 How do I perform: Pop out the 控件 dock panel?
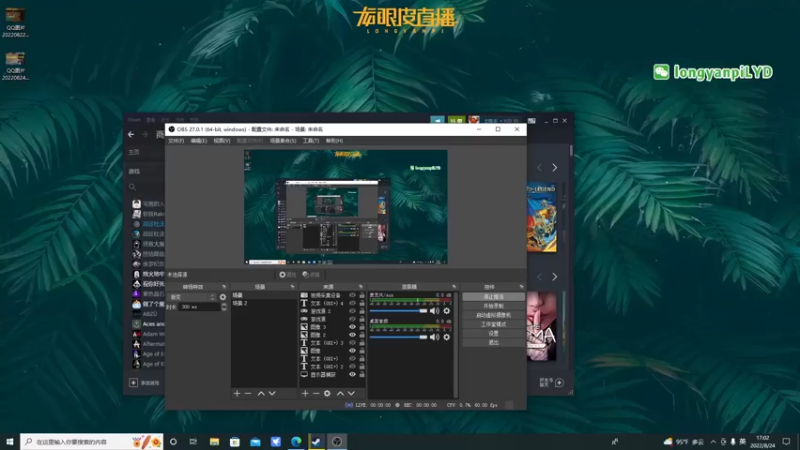coord(521,287)
